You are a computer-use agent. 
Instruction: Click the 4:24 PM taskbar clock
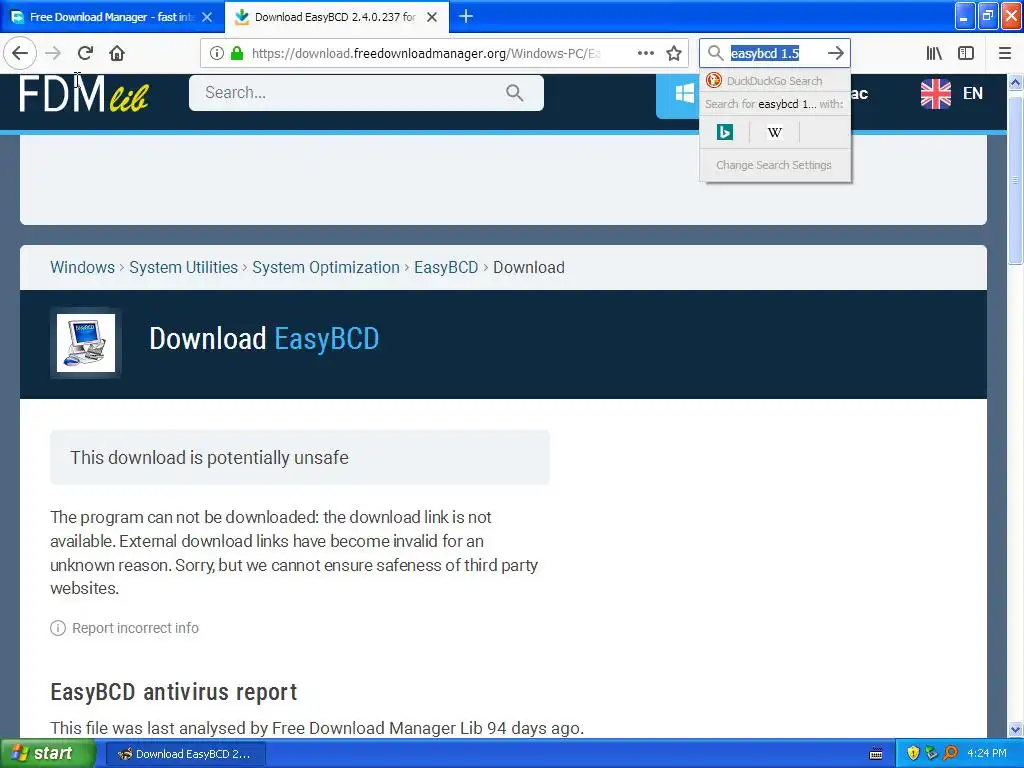[987, 753]
